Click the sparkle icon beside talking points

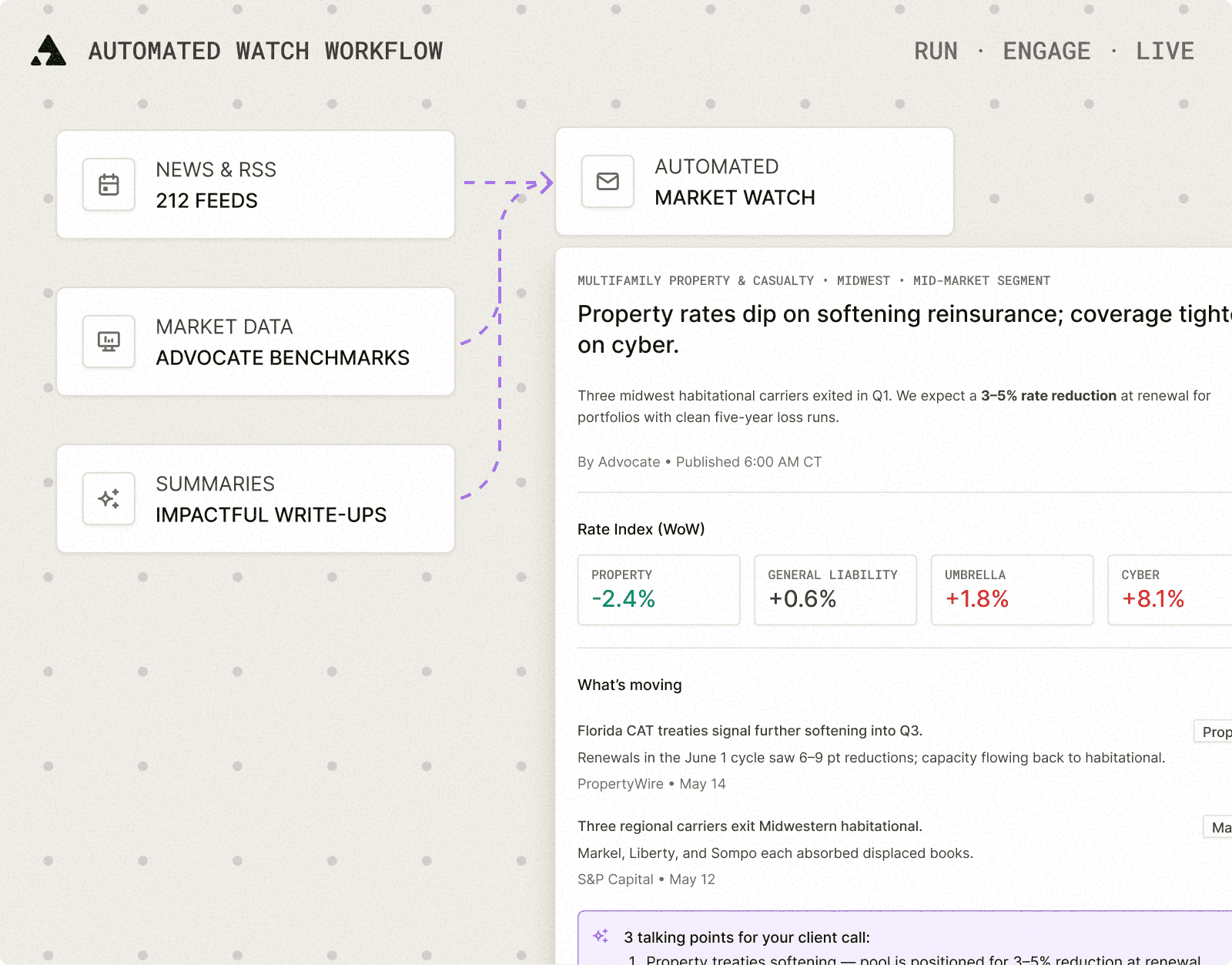(x=601, y=936)
